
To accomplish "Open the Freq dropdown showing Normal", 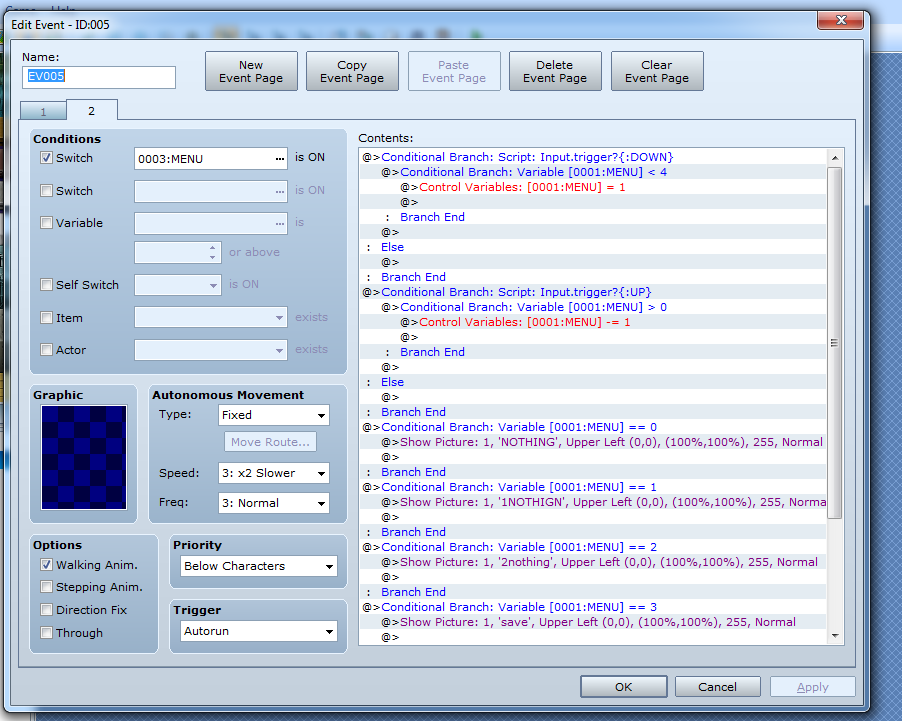I will pos(274,503).
